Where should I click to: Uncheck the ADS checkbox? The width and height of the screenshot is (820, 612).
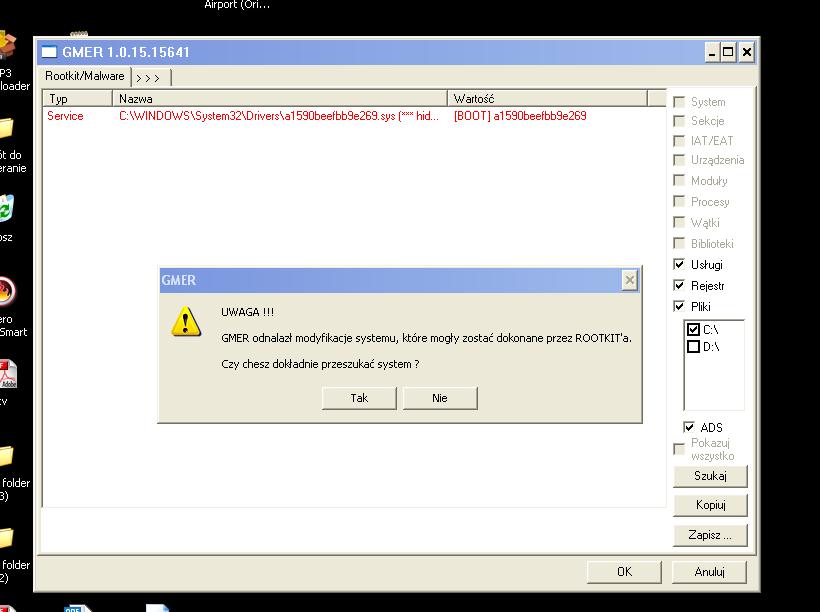point(689,427)
